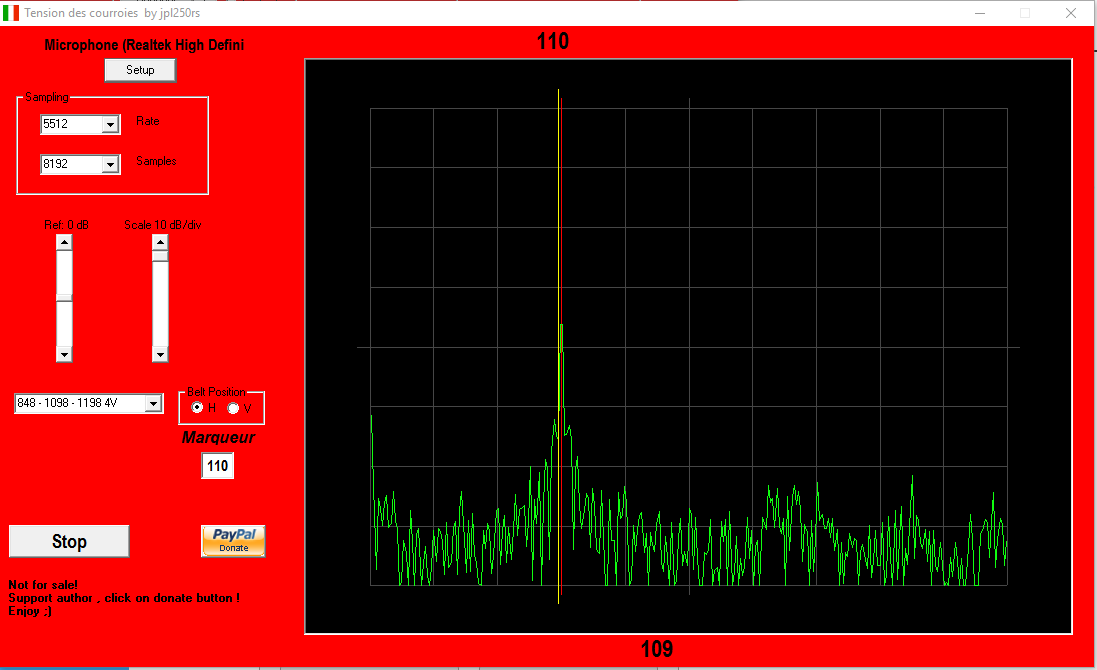Click the Italian flag app icon in title bar
This screenshot has height=670, width=1097.
click(11, 13)
